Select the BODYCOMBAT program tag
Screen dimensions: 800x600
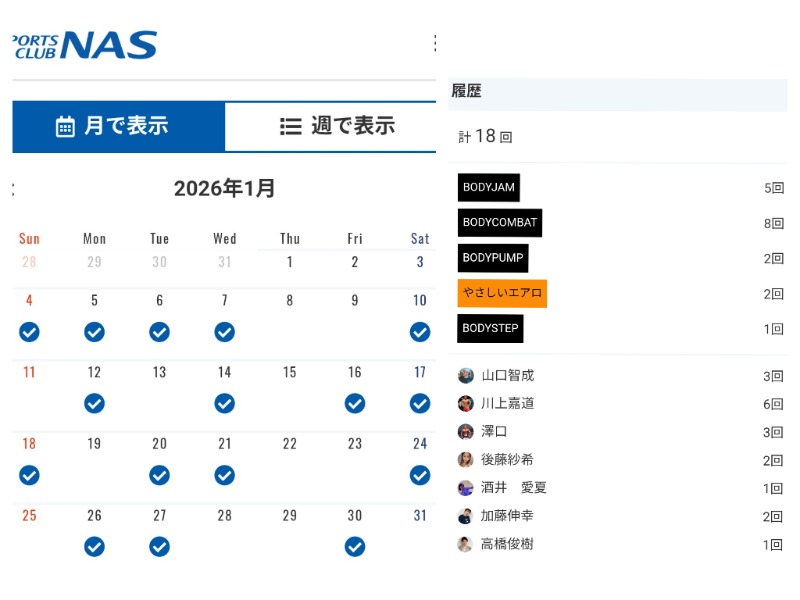(500, 223)
